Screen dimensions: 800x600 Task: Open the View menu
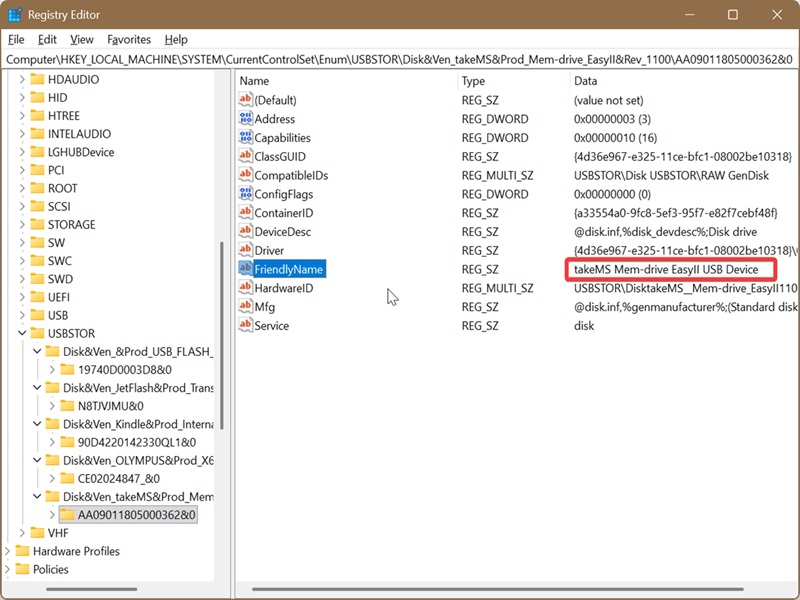[82, 40]
